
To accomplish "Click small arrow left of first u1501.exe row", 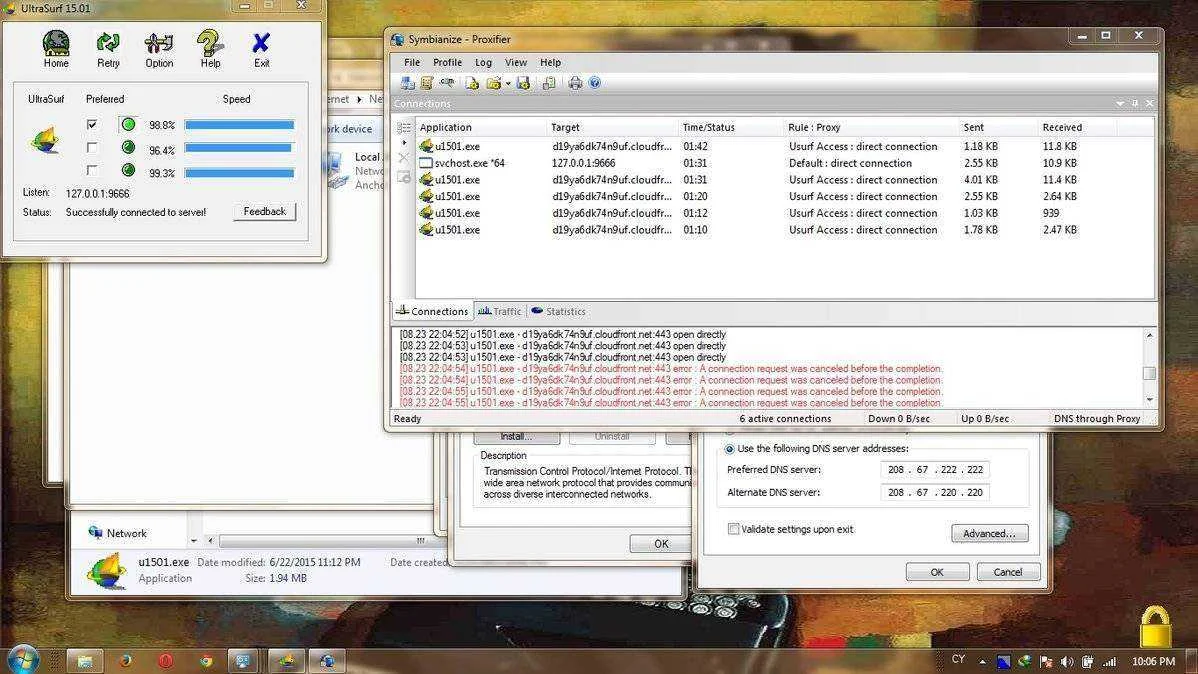I will pos(404,143).
